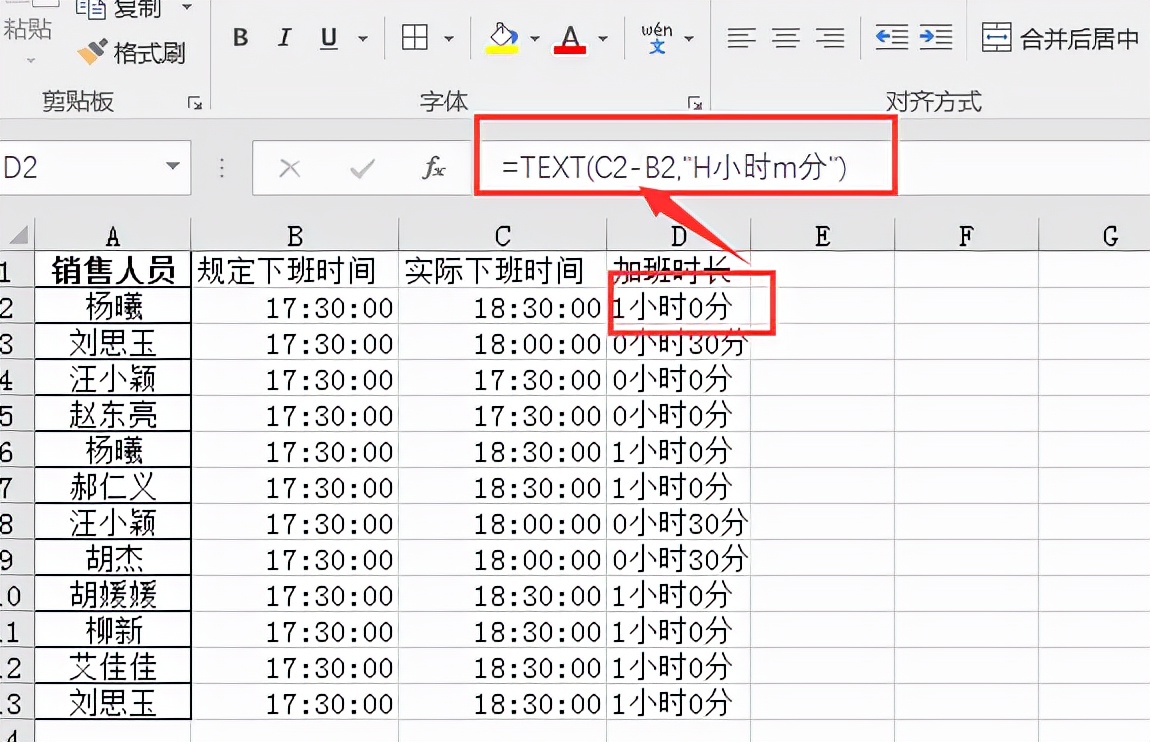The height and width of the screenshot is (742, 1150).
Task: Open the Name Box dropdown arrow
Action: coord(173,166)
